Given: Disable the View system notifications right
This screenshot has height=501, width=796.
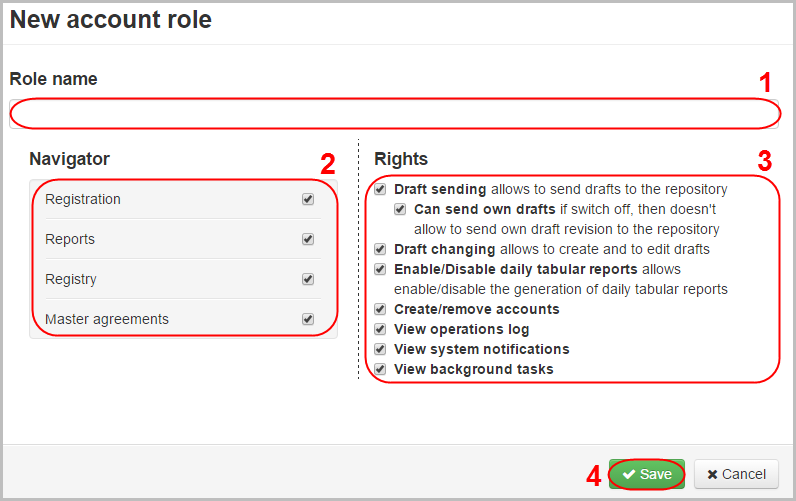Looking at the screenshot, I should [380, 349].
